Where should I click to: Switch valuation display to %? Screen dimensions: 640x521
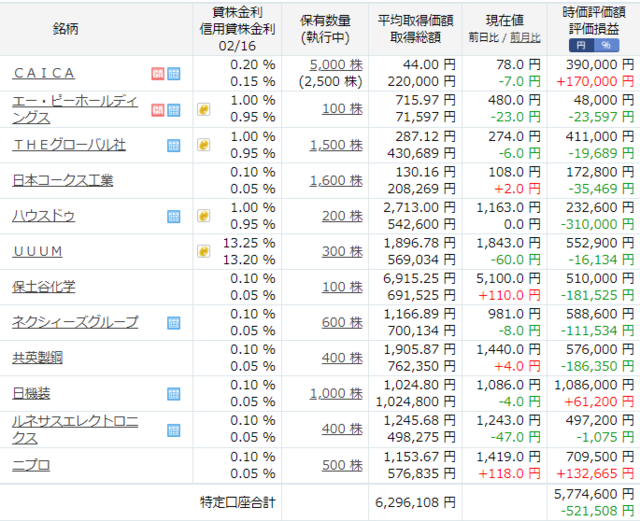(x=607, y=45)
